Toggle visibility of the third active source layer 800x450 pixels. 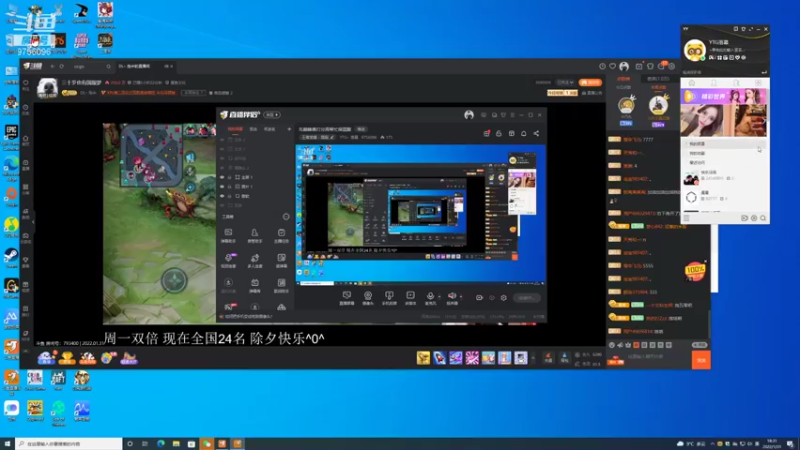[x=222, y=196]
